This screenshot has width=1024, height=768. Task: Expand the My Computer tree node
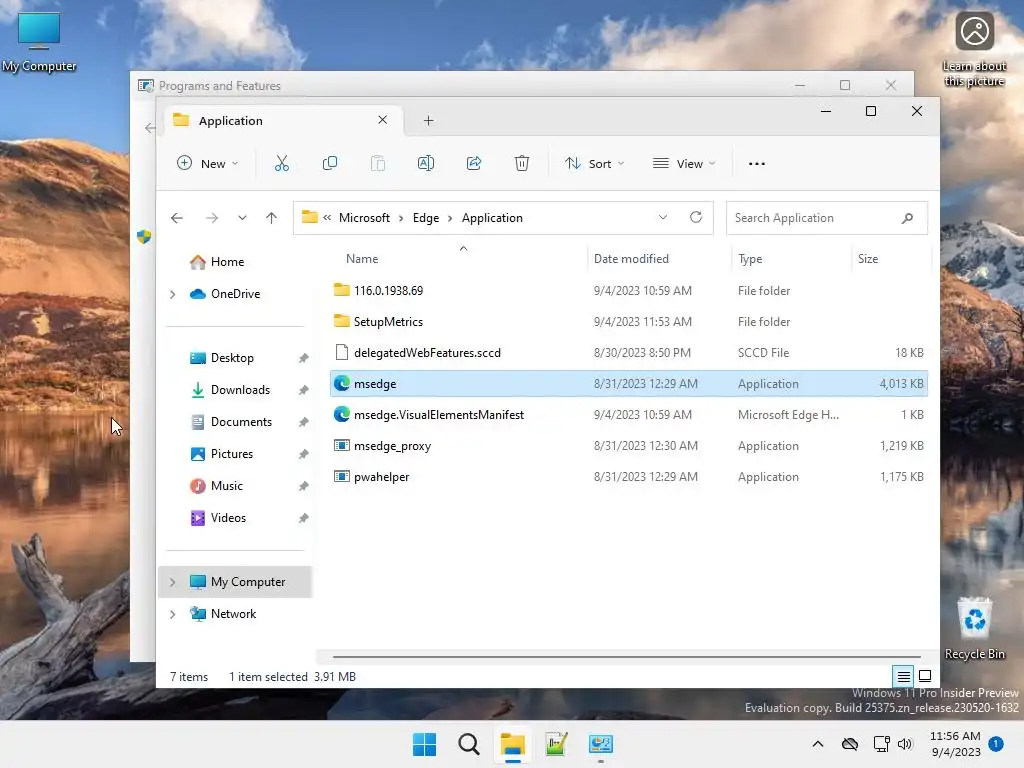pos(172,582)
